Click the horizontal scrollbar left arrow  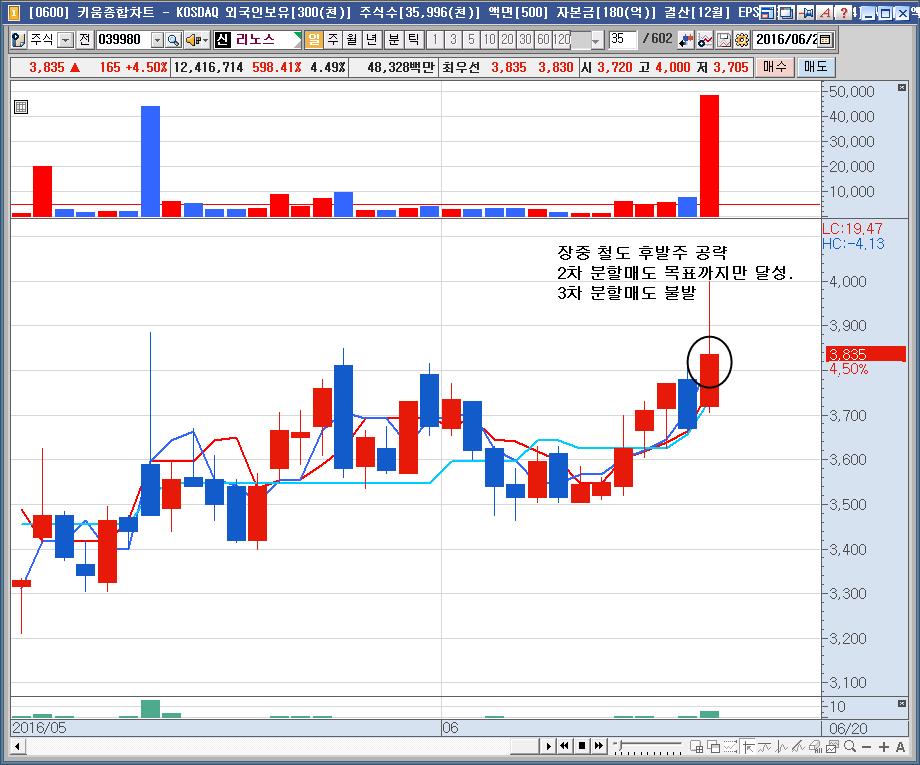(x=18, y=747)
